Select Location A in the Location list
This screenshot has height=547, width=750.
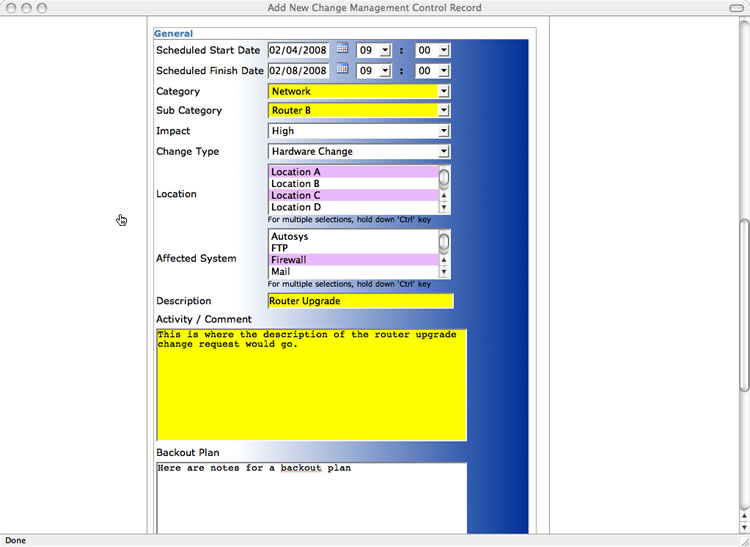click(x=353, y=172)
